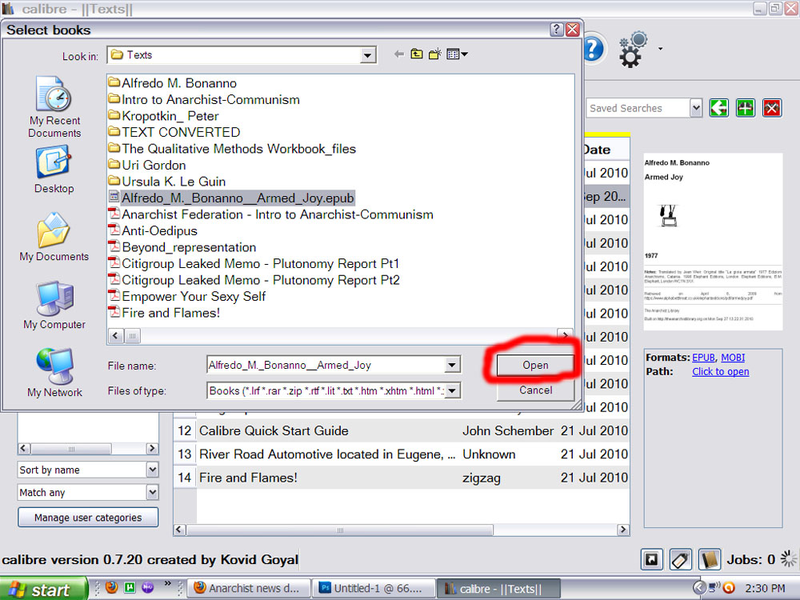800x600 pixels.
Task: Expand the Look in folder dropdown
Action: 367,55
